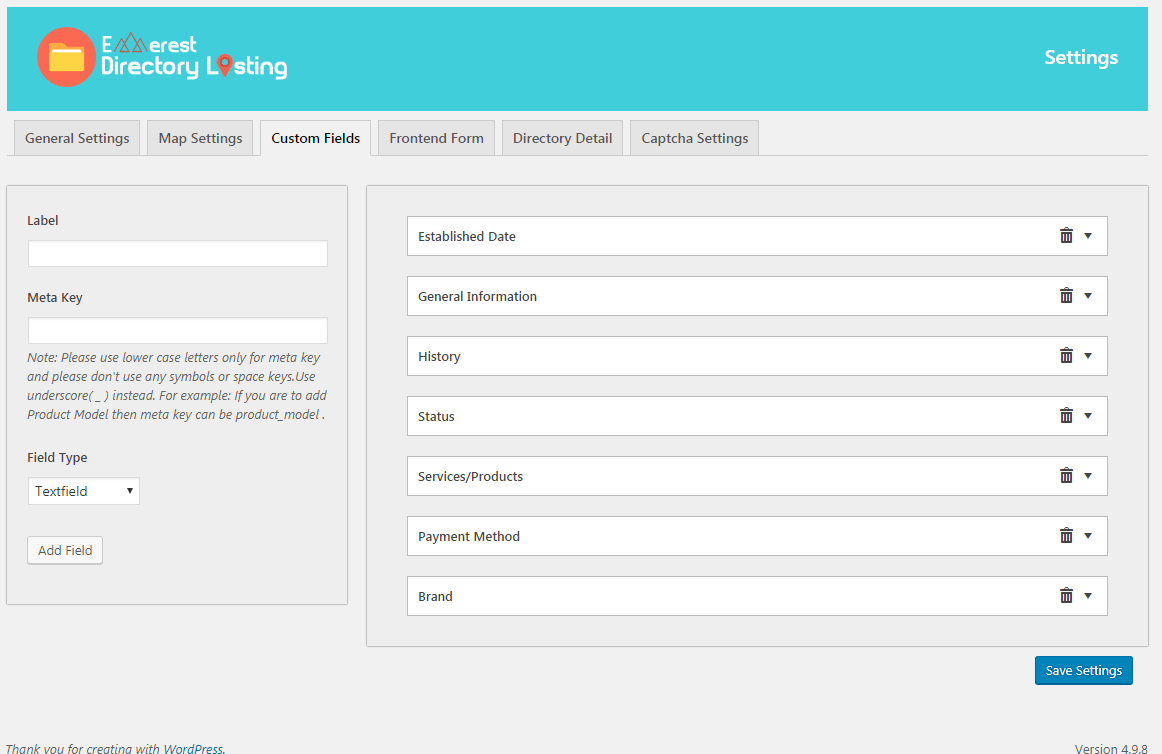Image resolution: width=1162 pixels, height=754 pixels.
Task: Switch to Map Settings tab
Action: pyautogui.click(x=200, y=138)
